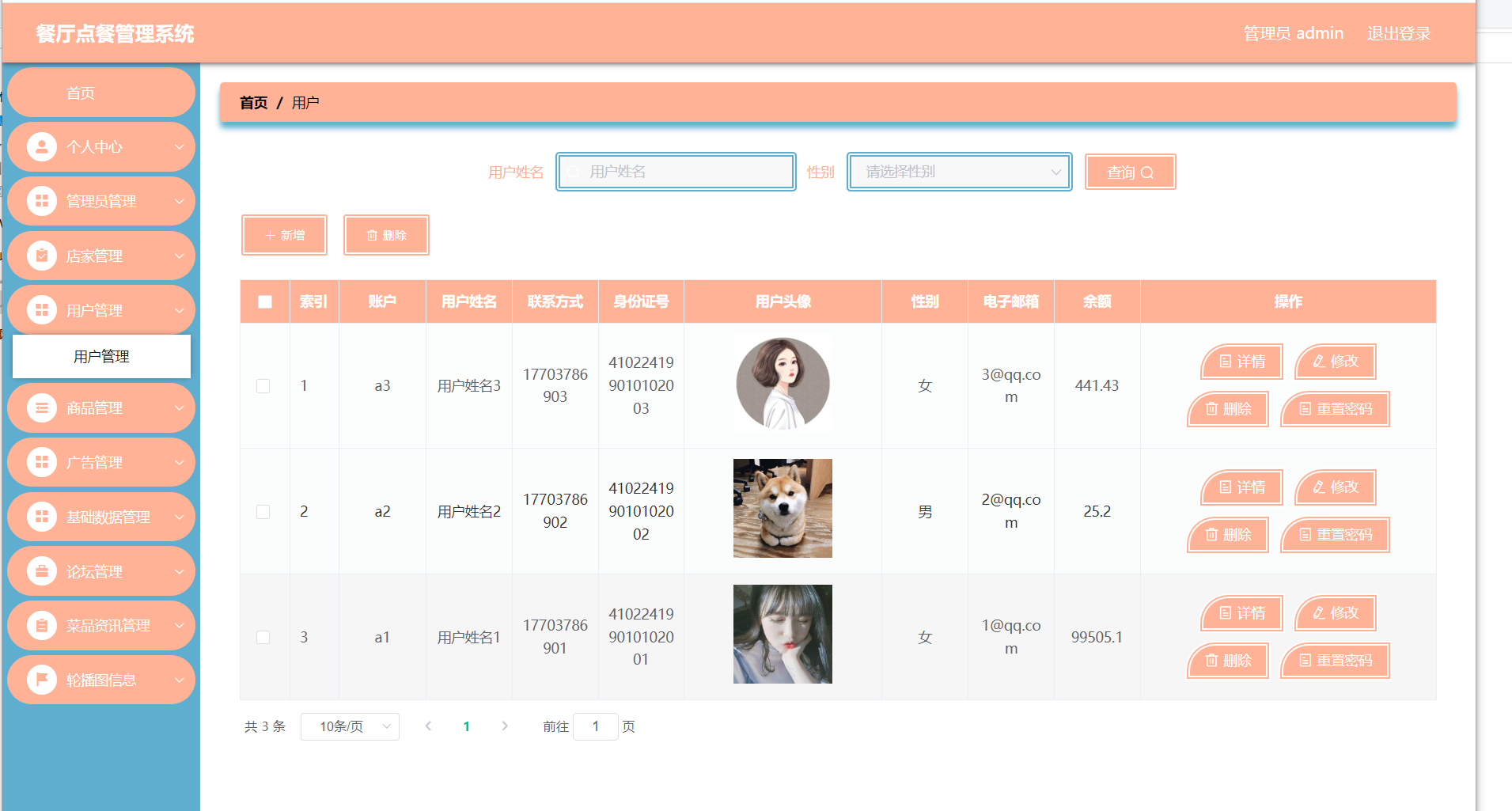The image size is (1512, 811).
Task: Check the row checkbox for user a1
Action: pyautogui.click(x=263, y=636)
